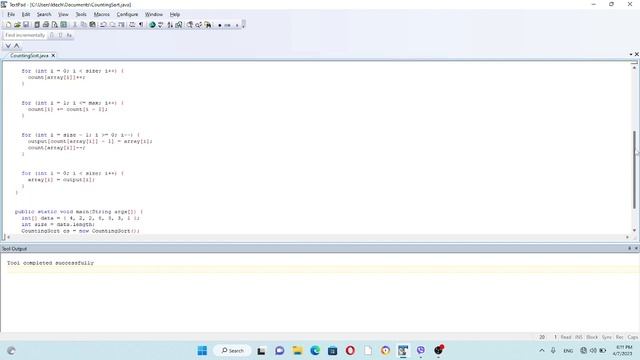Open the File menu
Viewport: 640px width, 360px height.
coord(11,14)
